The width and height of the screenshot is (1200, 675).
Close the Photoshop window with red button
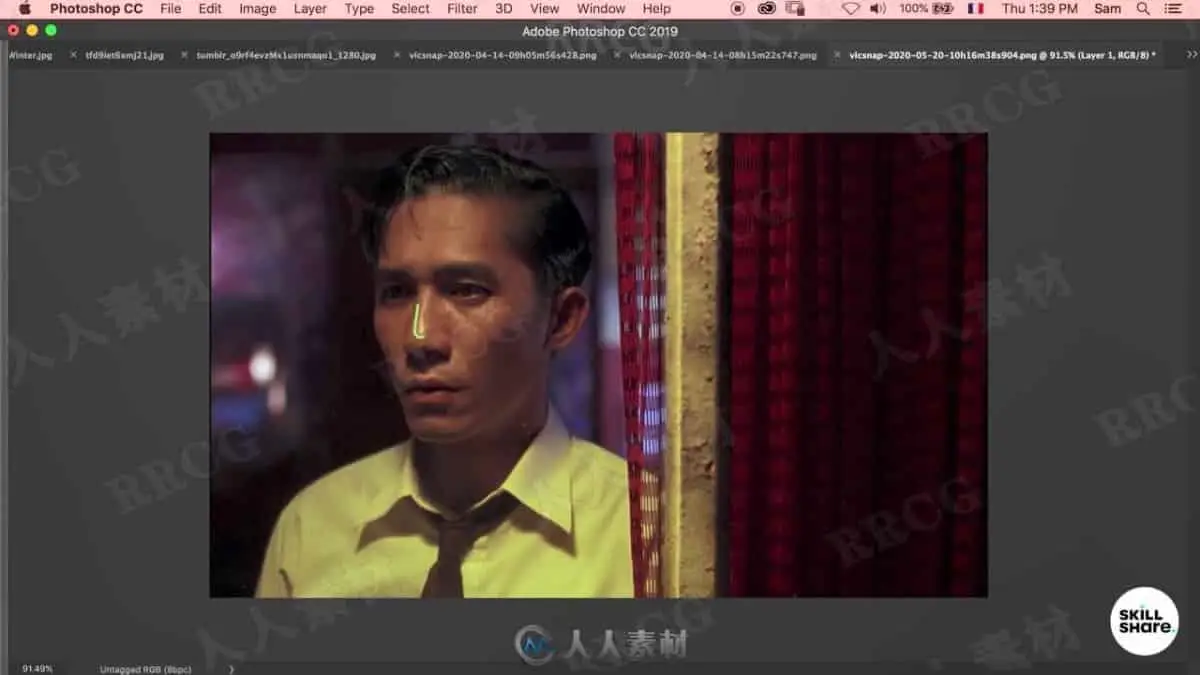click(13, 31)
